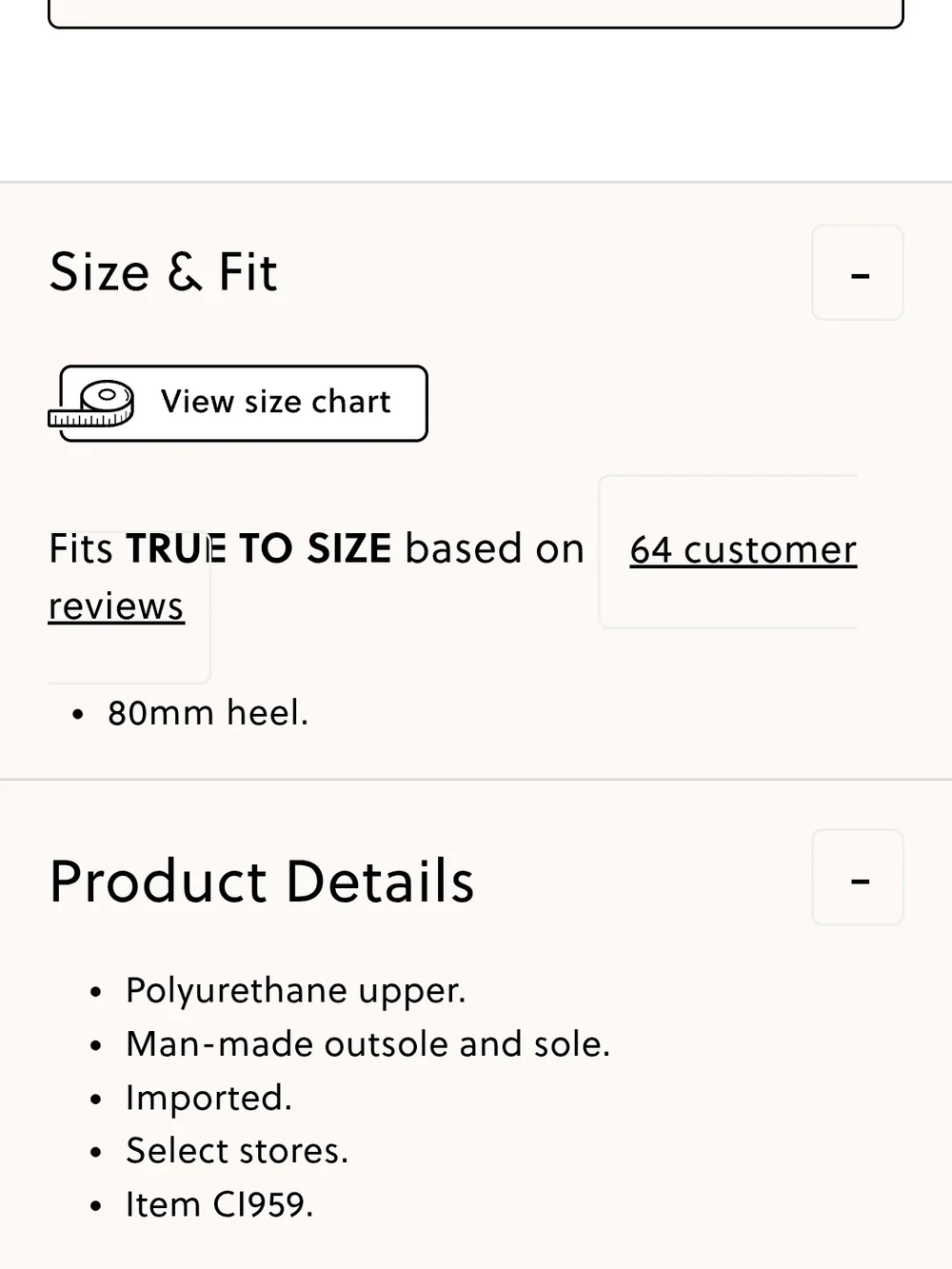Click the TRUE TO SIZE text
The image size is (952, 1269).
(259, 549)
